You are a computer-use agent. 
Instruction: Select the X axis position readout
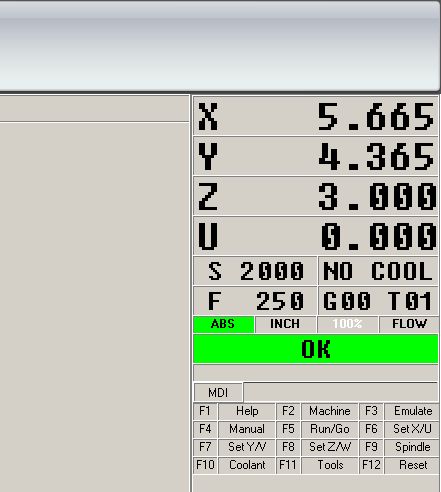(x=315, y=116)
